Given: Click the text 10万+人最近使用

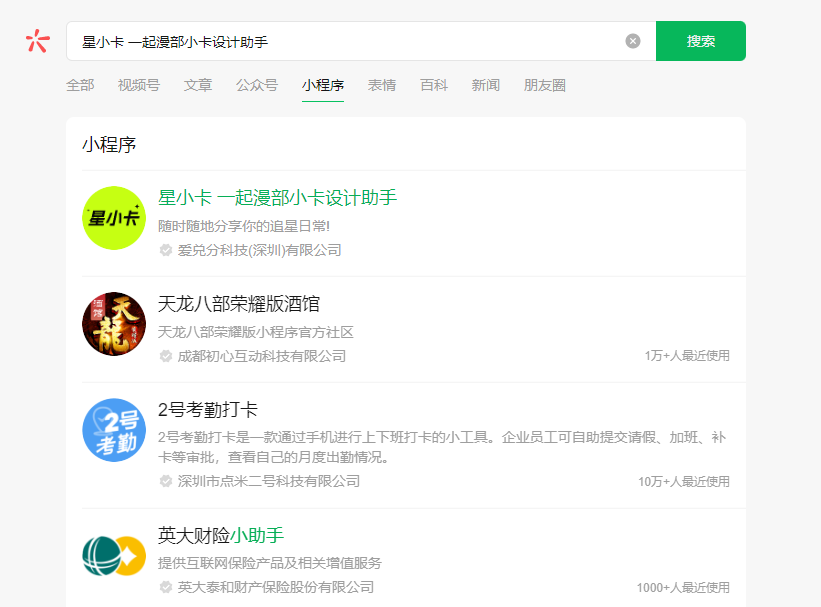Looking at the screenshot, I should coord(684,481).
